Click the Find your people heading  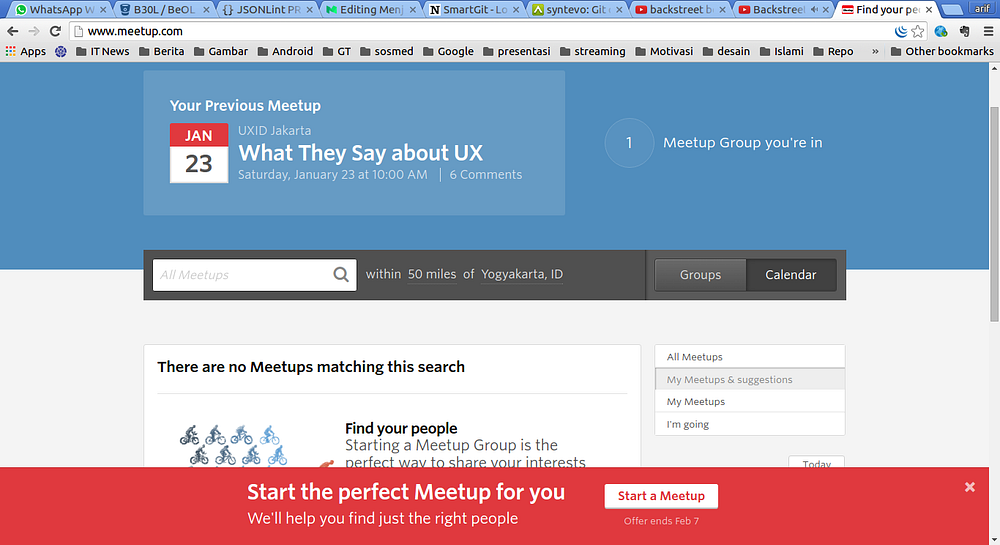point(401,428)
